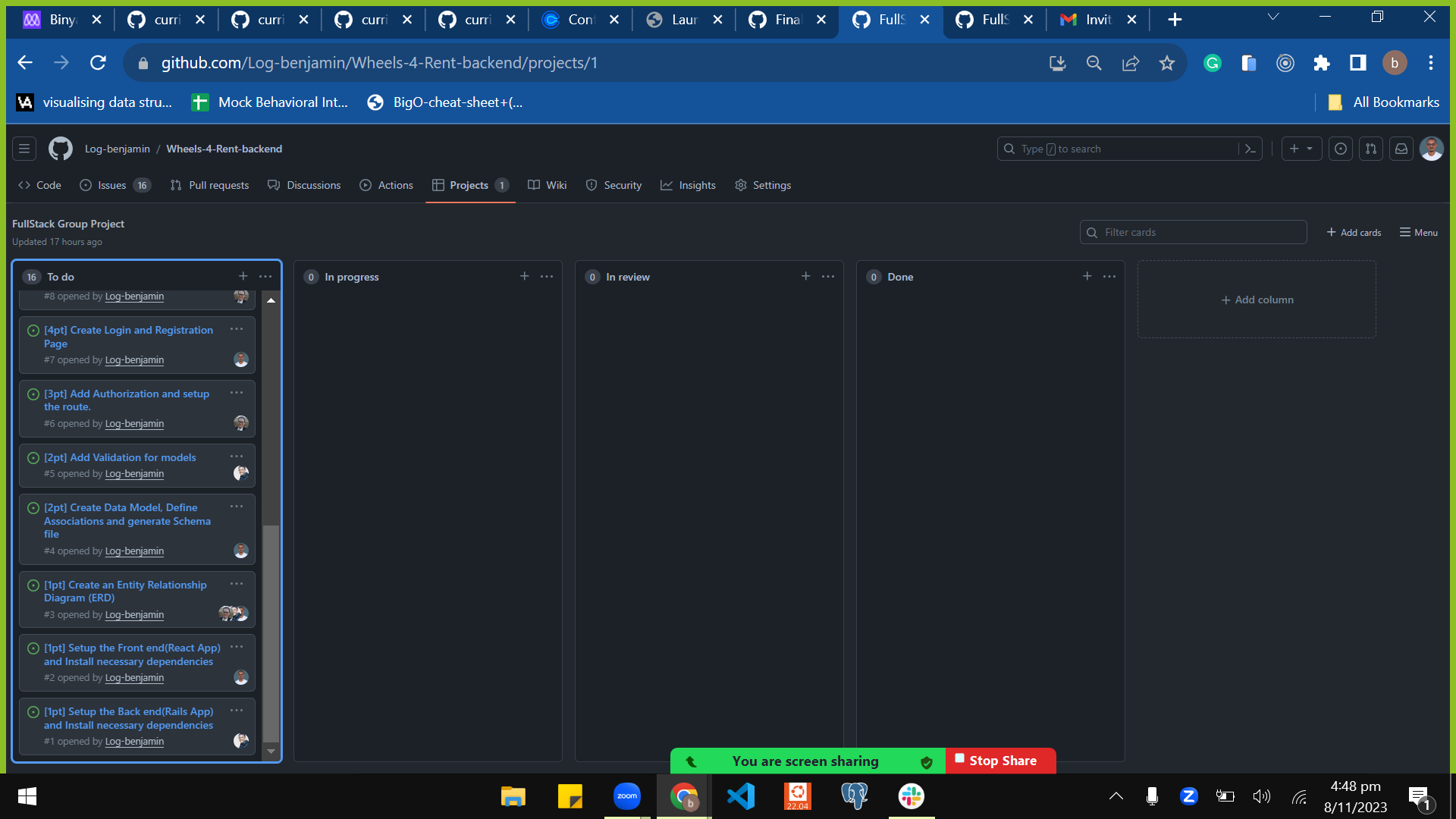Add a card to the In progress column
The height and width of the screenshot is (819, 1456).
524,276
